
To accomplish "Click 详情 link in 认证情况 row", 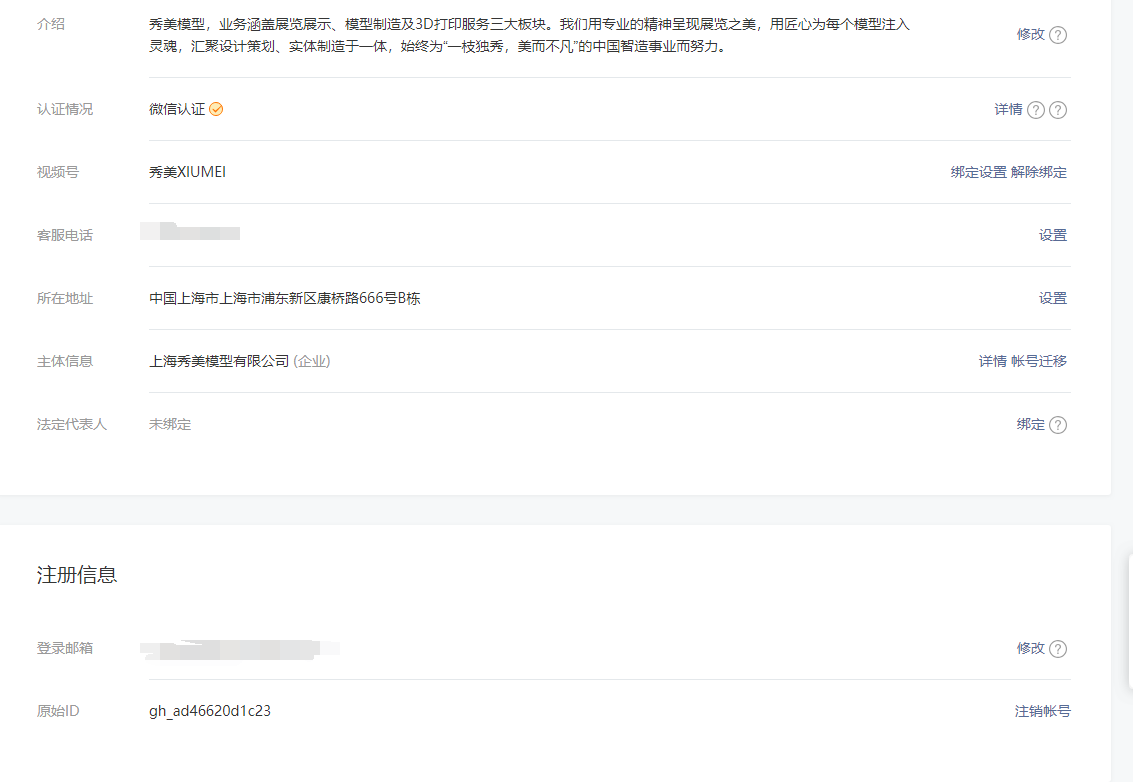I will 1008,110.
